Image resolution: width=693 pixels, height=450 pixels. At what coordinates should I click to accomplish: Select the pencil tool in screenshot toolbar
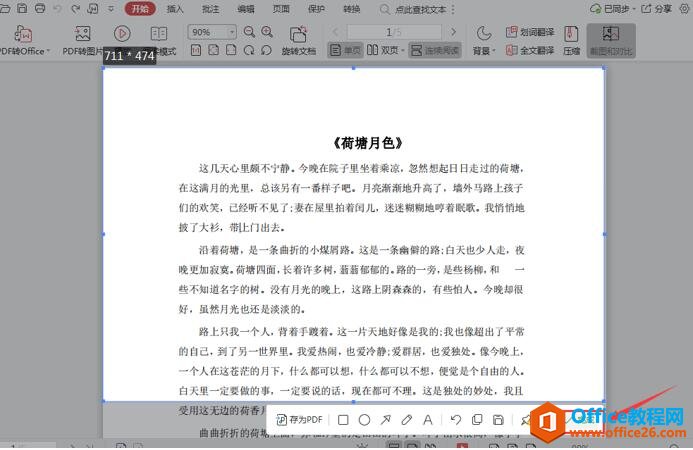(x=407, y=419)
